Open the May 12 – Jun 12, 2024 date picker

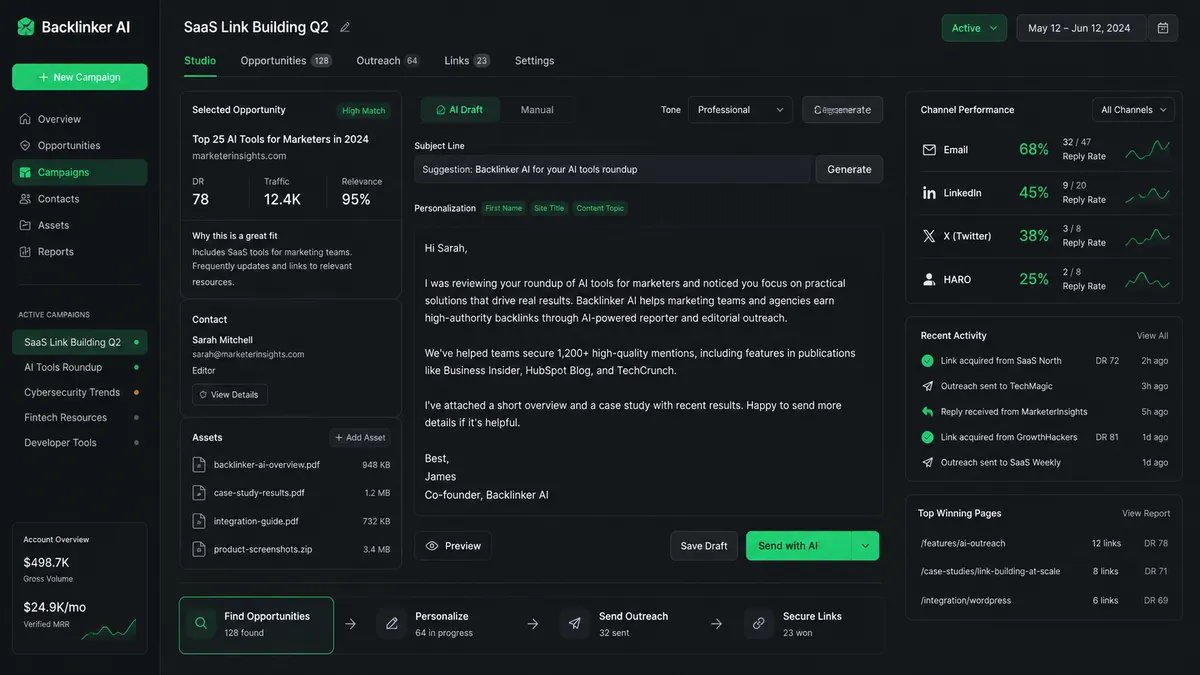point(1082,28)
